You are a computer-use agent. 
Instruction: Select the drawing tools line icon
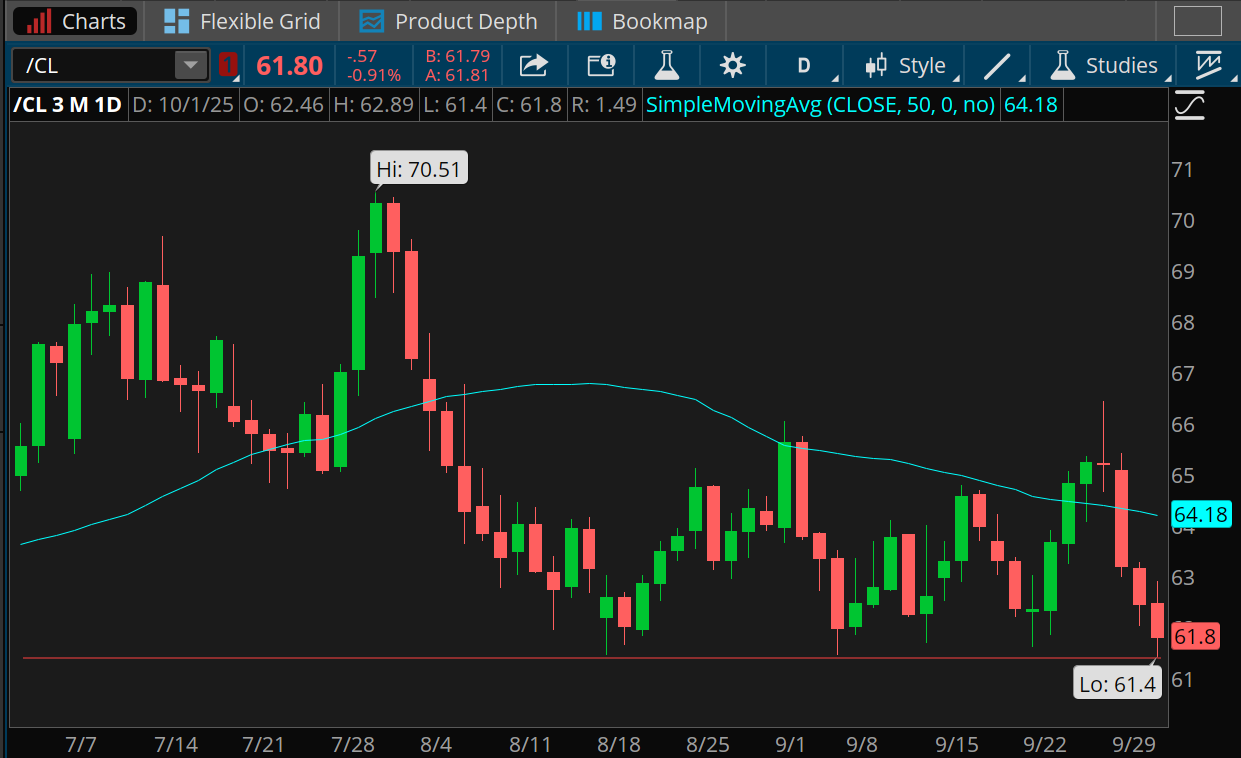997,66
